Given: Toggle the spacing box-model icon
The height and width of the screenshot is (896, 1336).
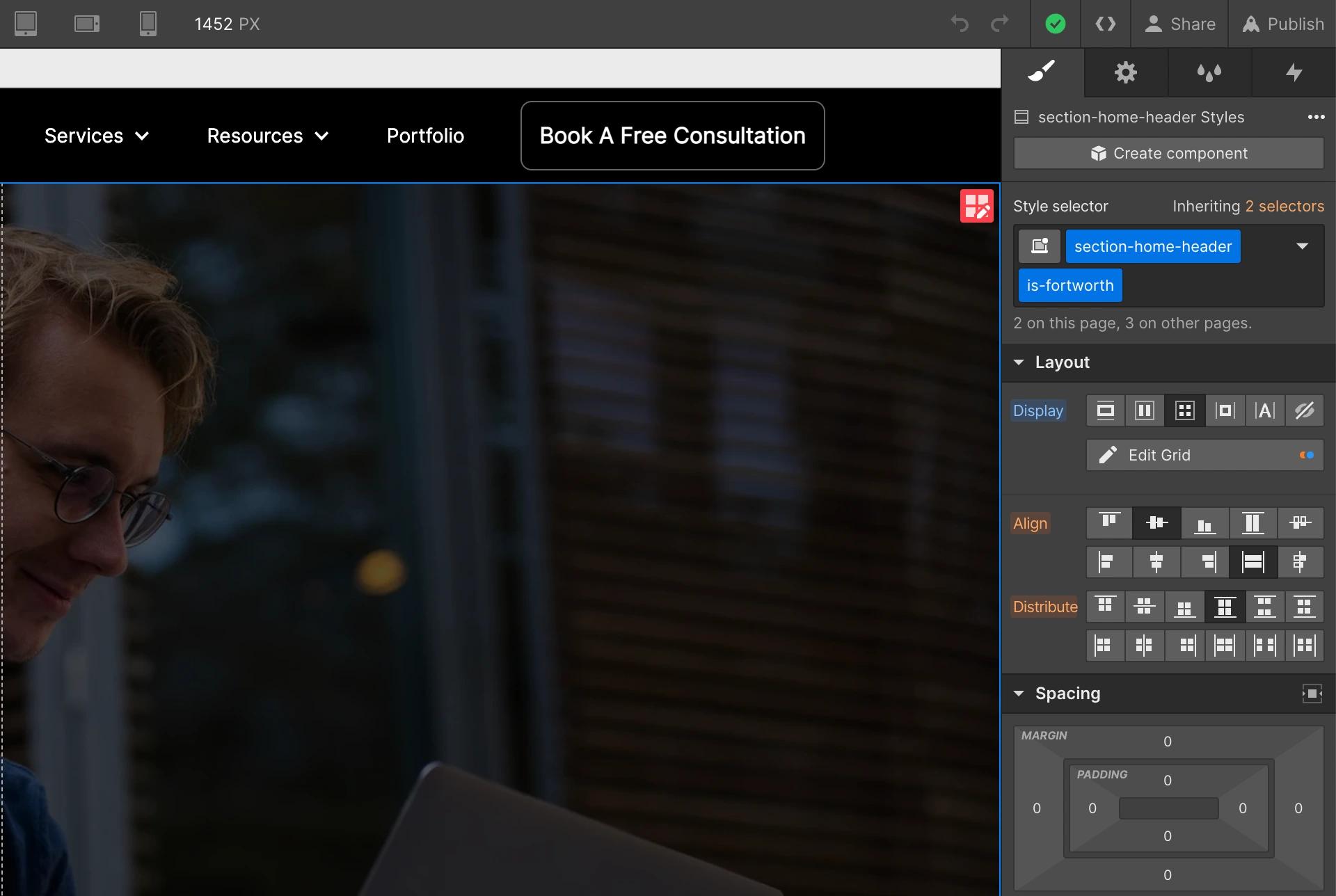Looking at the screenshot, I should click(x=1312, y=694).
